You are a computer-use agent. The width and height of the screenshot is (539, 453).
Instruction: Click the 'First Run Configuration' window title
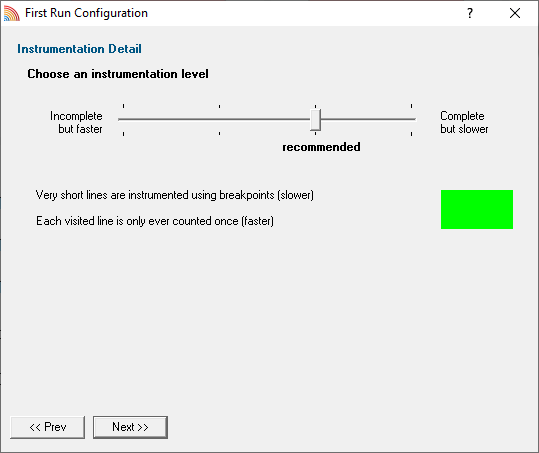point(86,13)
